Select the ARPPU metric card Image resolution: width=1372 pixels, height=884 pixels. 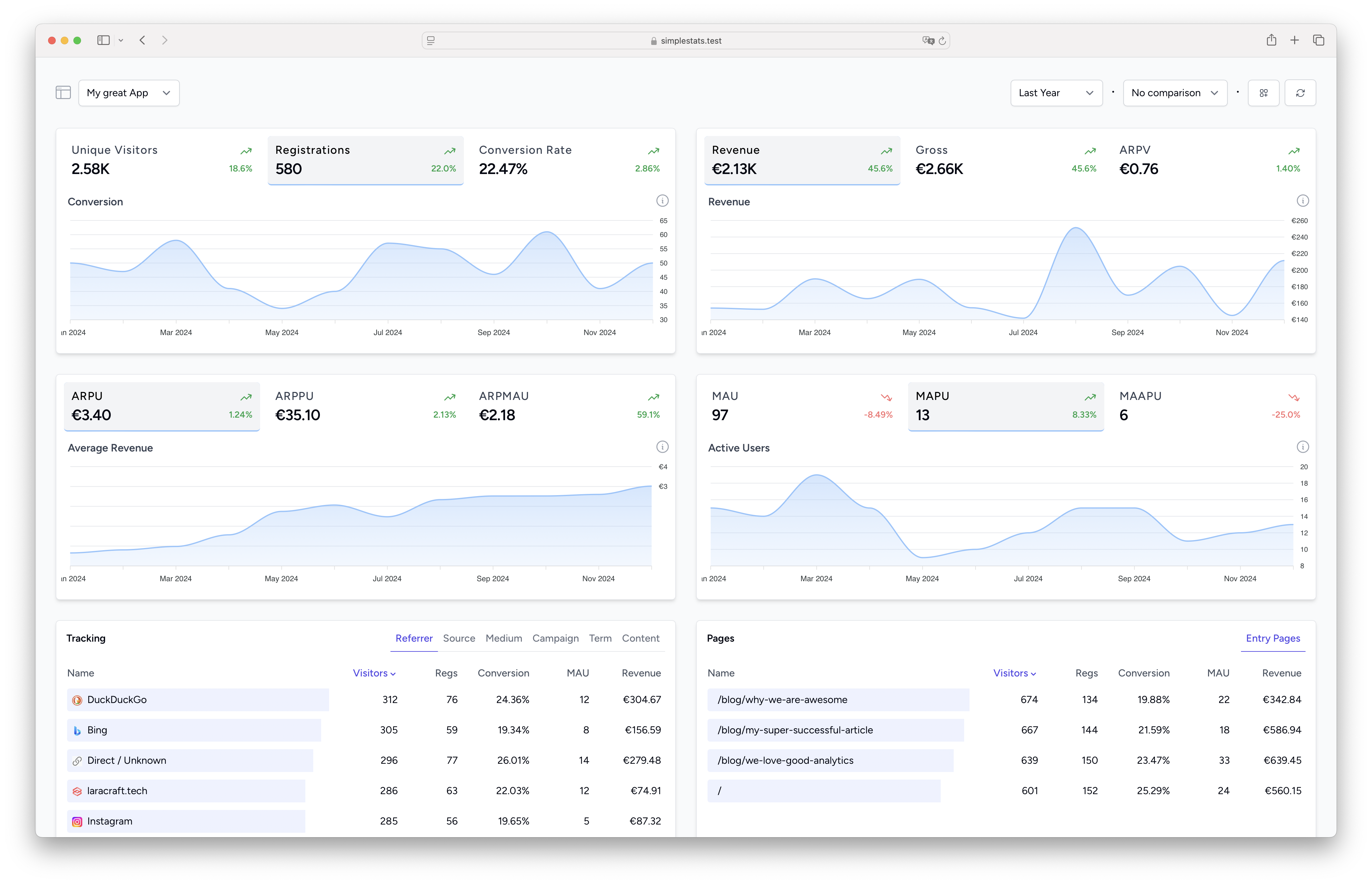tap(365, 406)
